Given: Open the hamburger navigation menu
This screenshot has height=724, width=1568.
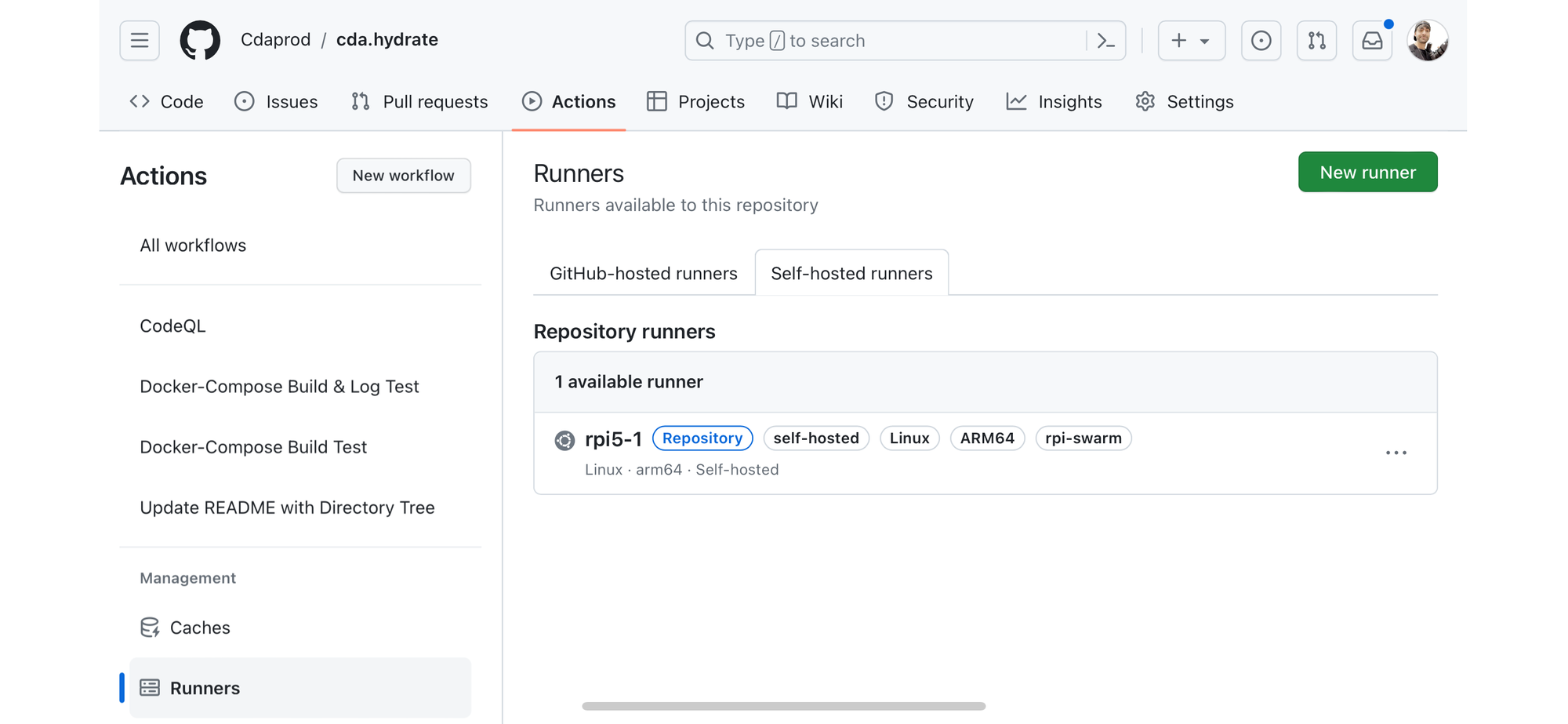Looking at the screenshot, I should tap(140, 41).
